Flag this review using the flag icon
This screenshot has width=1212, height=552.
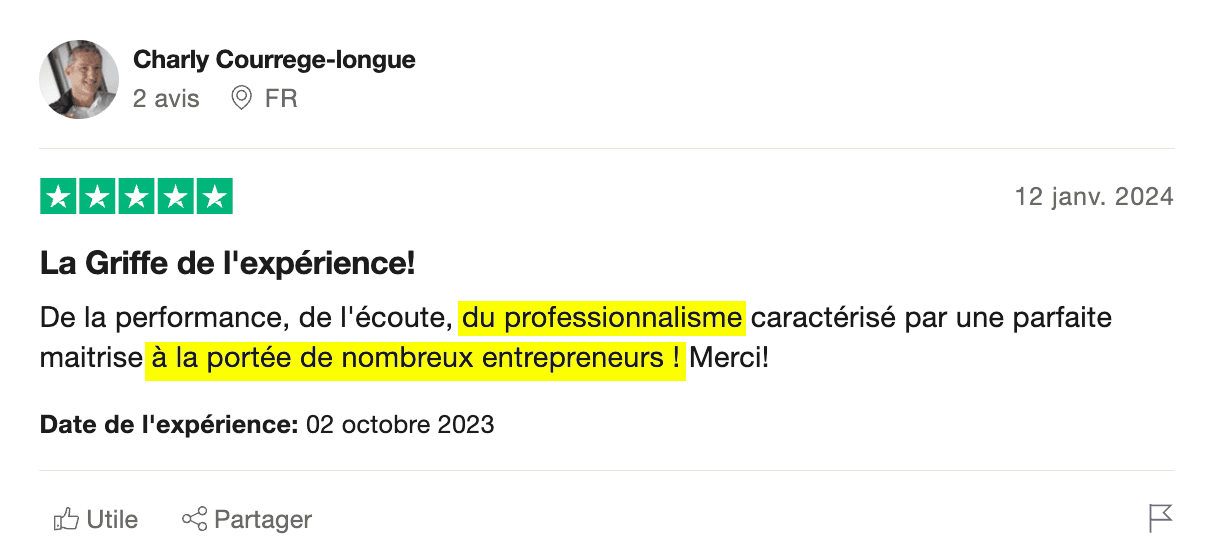point(1160,518)
